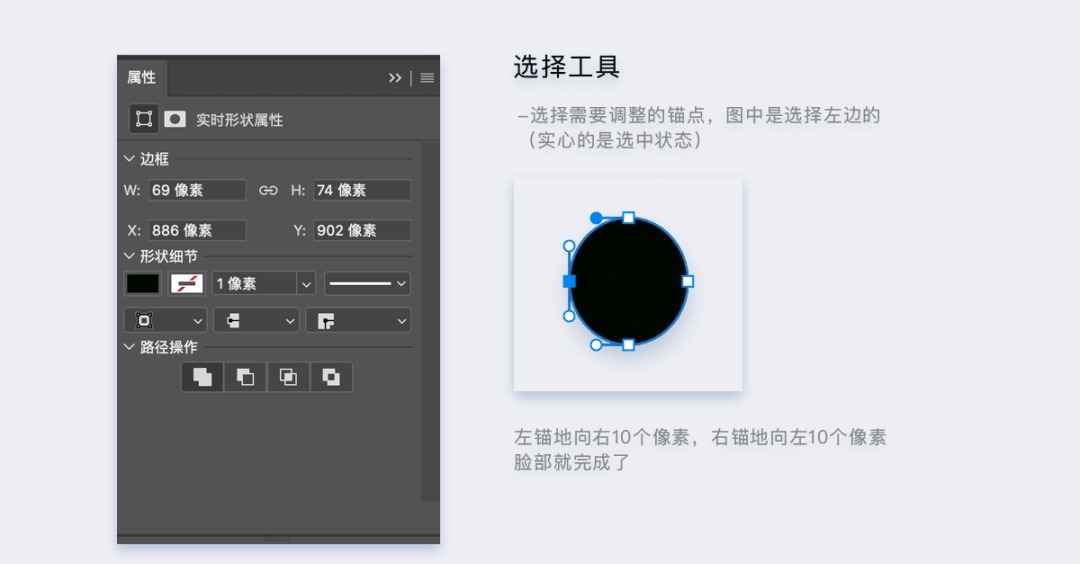Open the stroke corner join dropdown
1080x564 pixels.
[358, 321]
